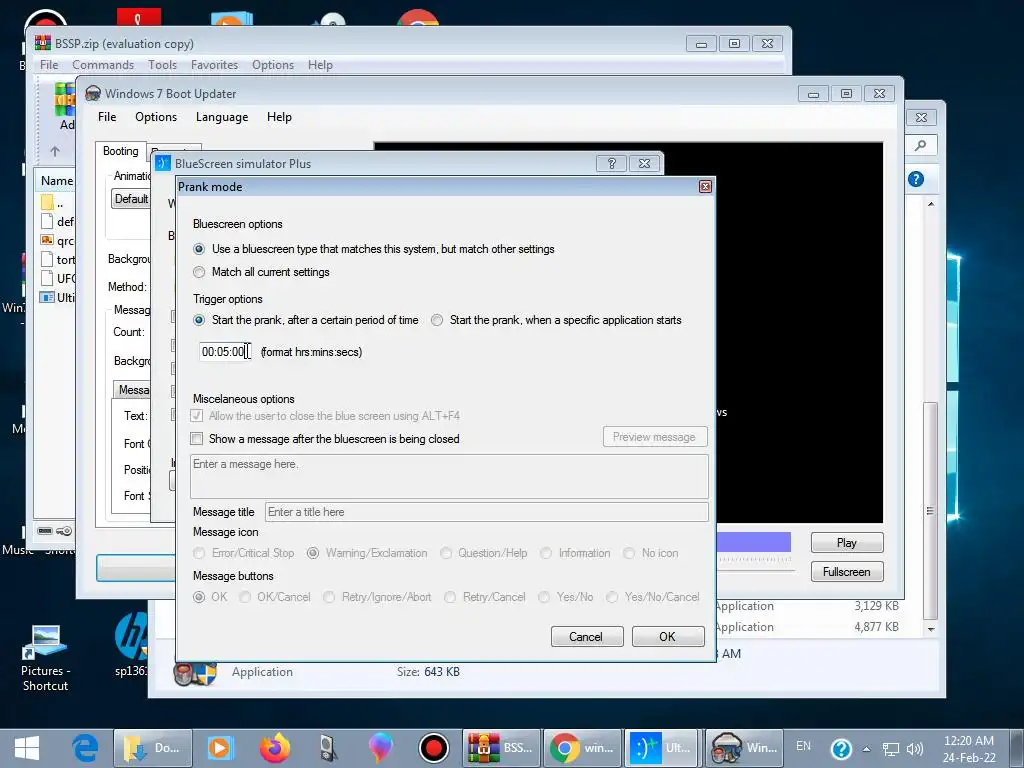Open Language menu in Windows 7 Boot Updater
This screenshot has height=768, width=1024.
(222, 117)
